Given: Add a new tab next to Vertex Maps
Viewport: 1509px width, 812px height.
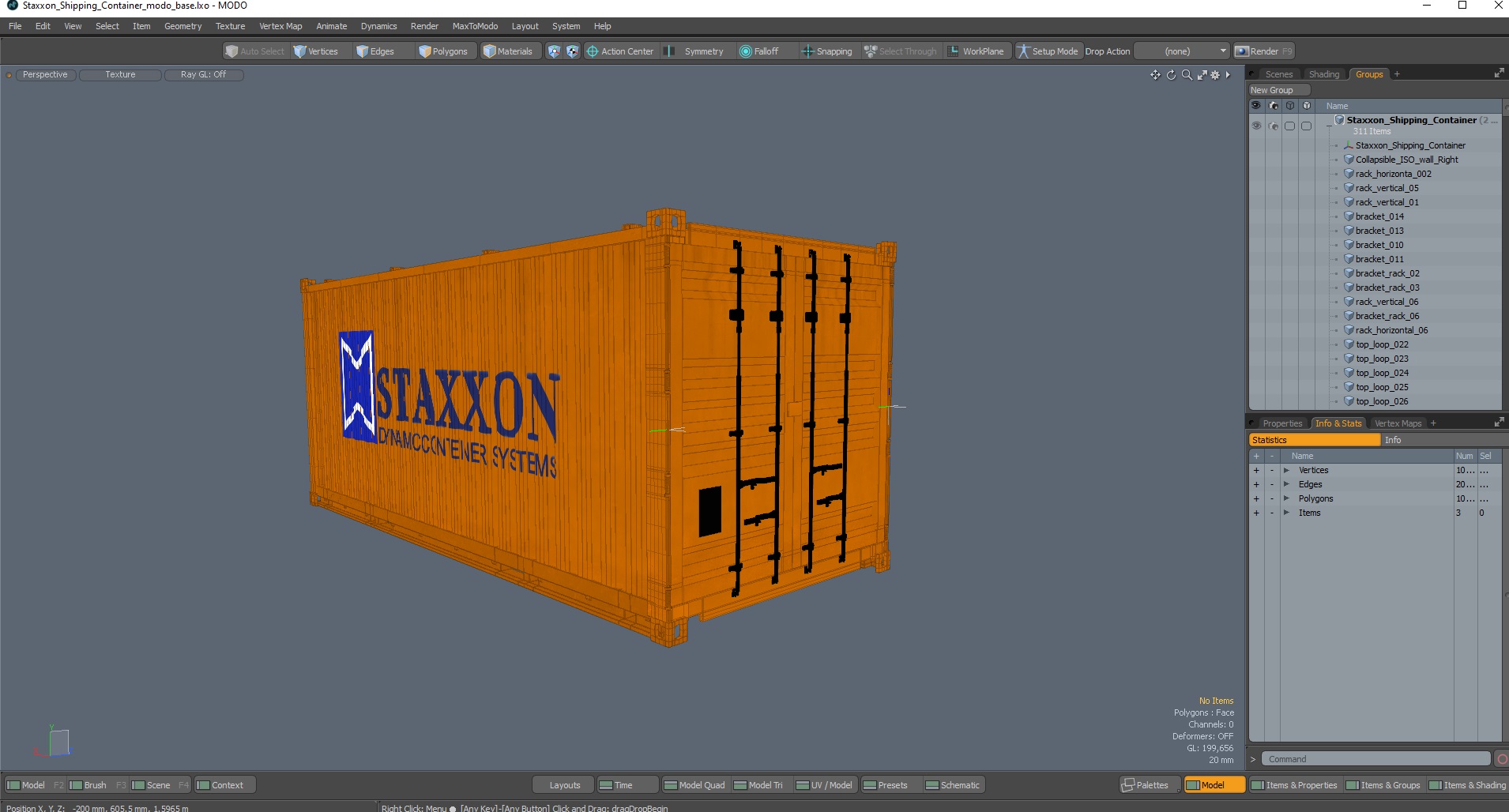Looking at the screenshot, I should [1433, 423].
